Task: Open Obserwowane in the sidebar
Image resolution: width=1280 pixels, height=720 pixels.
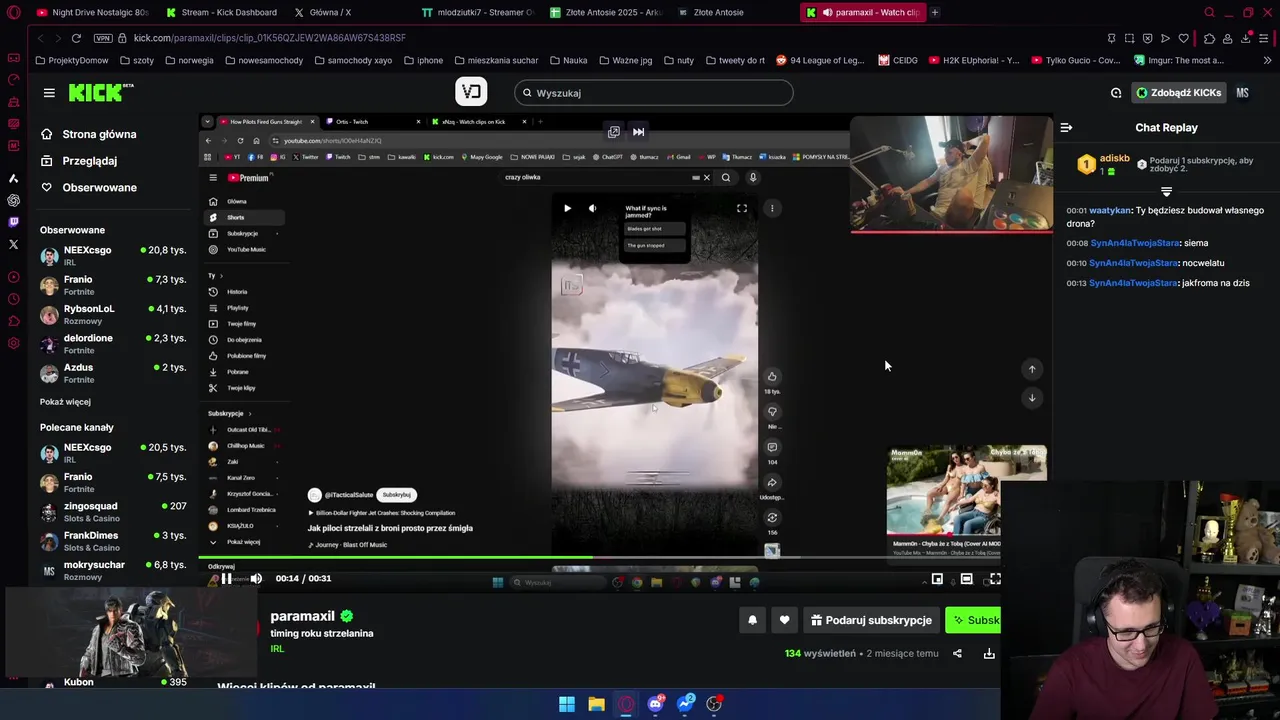Action: click(88, 188)
